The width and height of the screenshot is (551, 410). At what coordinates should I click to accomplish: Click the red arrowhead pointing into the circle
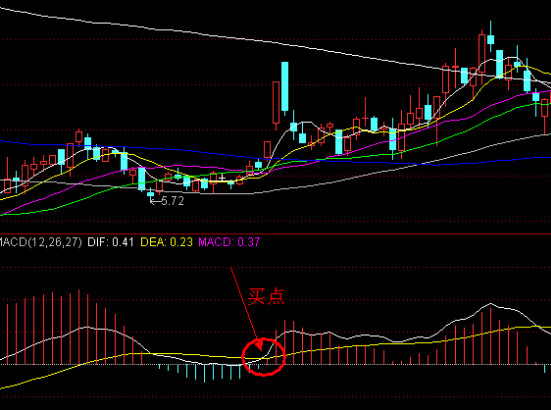[259, 344]
